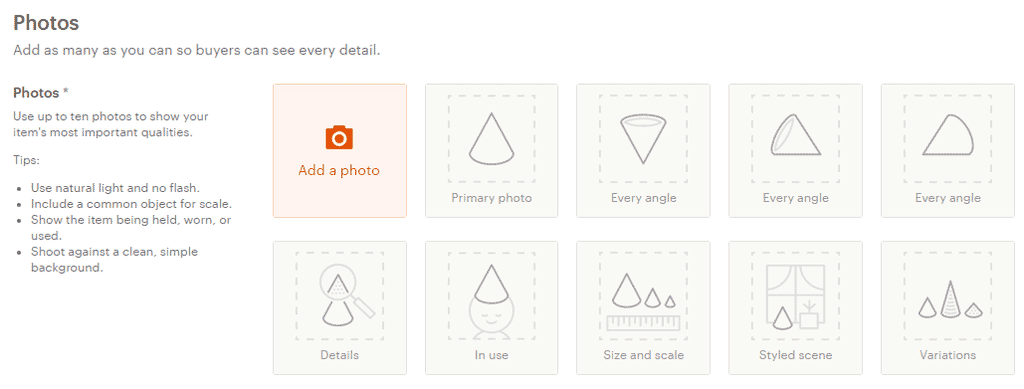
Task: Click the Variations caption text
Action: click(x=948, y=355)
